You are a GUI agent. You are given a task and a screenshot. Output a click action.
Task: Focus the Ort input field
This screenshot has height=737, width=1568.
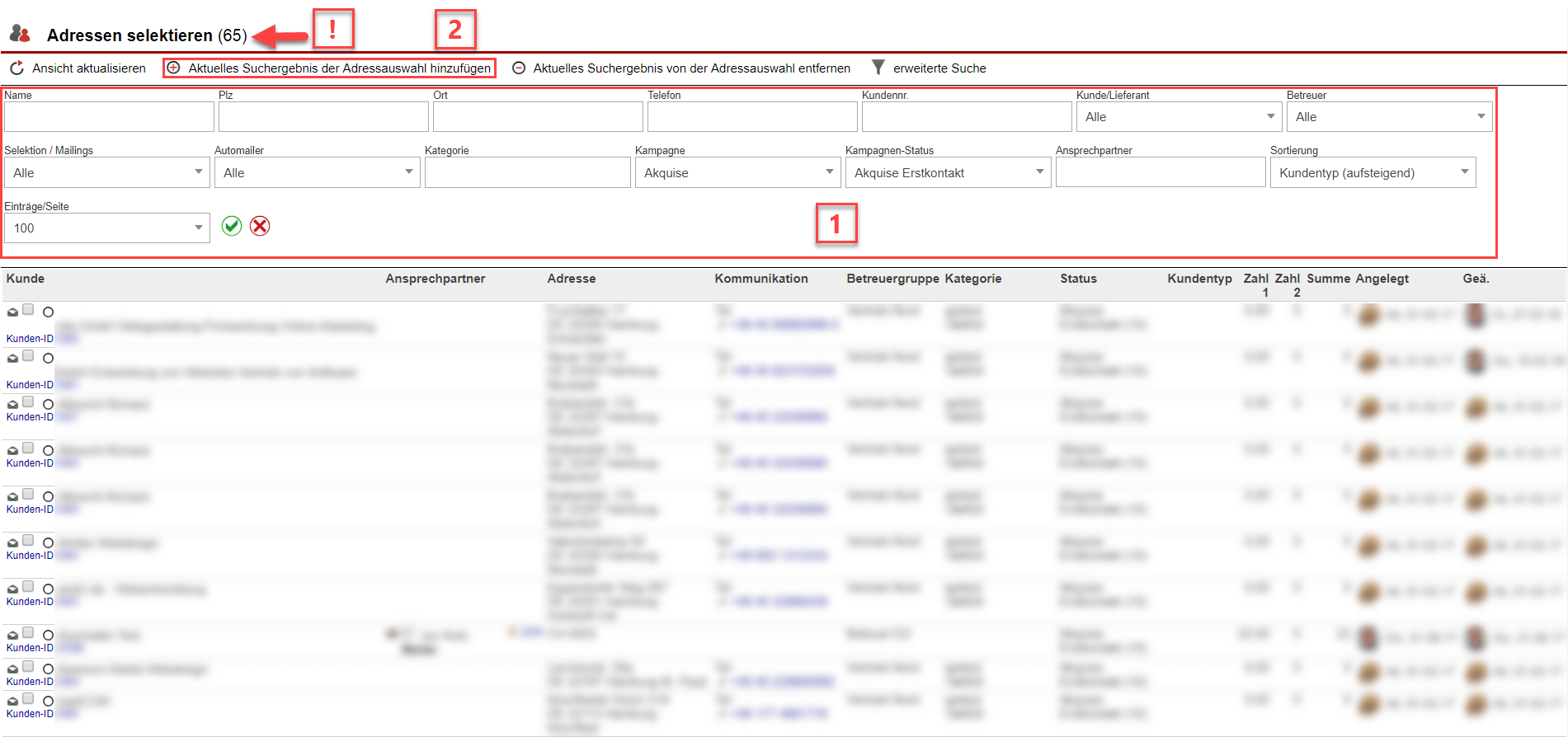(x=538, y=117)
